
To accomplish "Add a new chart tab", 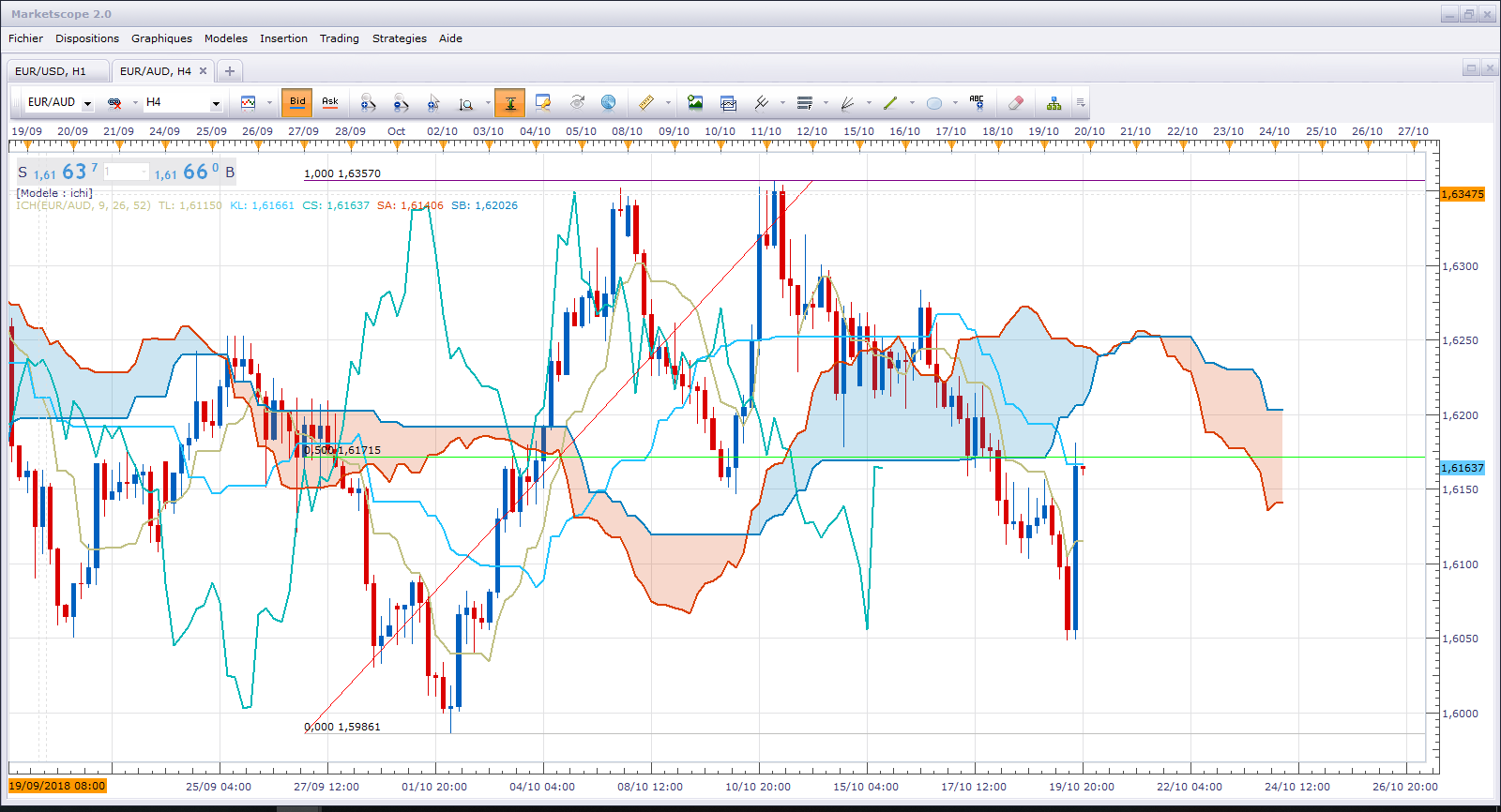I will coord(230,71).
